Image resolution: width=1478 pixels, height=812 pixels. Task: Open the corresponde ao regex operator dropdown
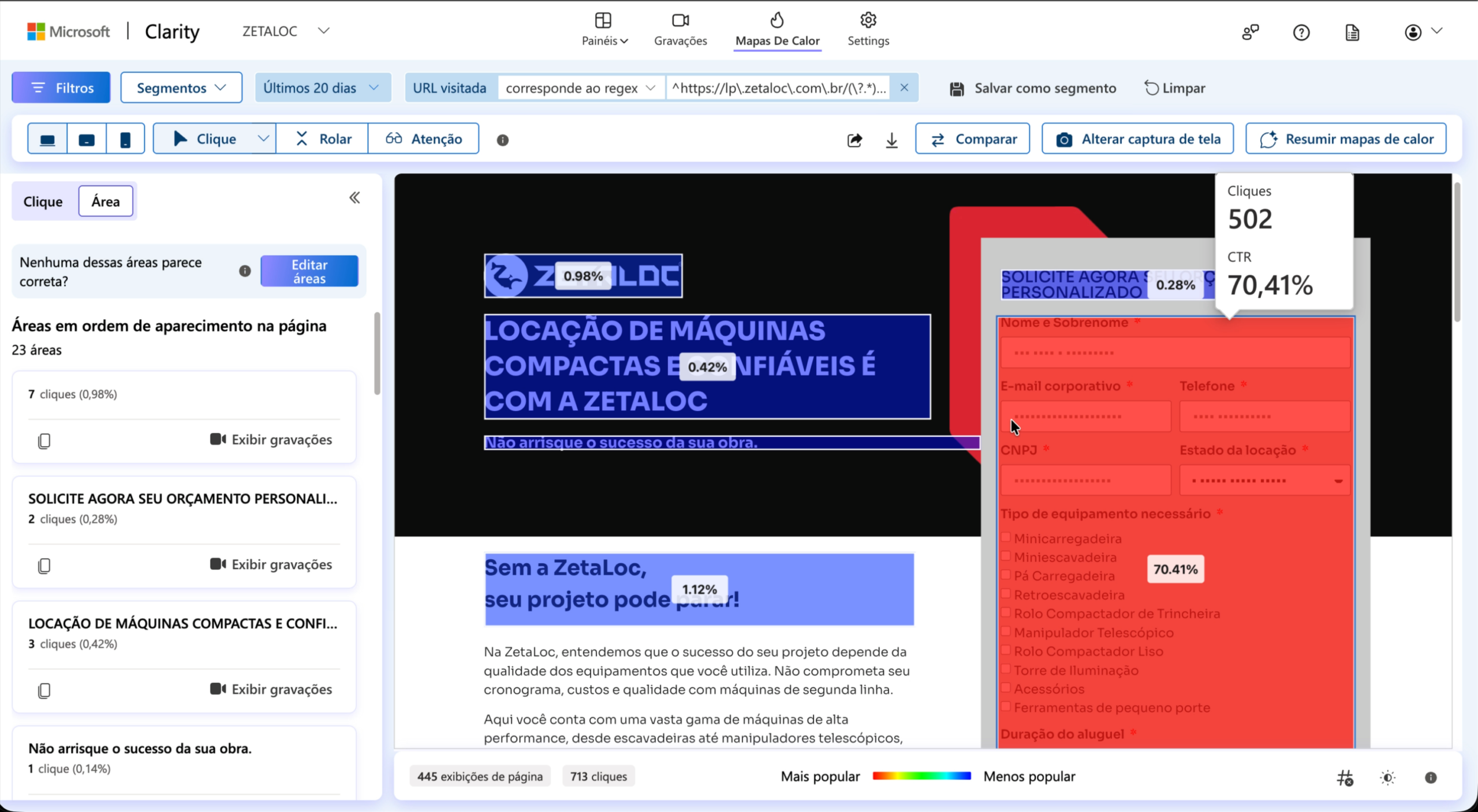coord(581,88)
